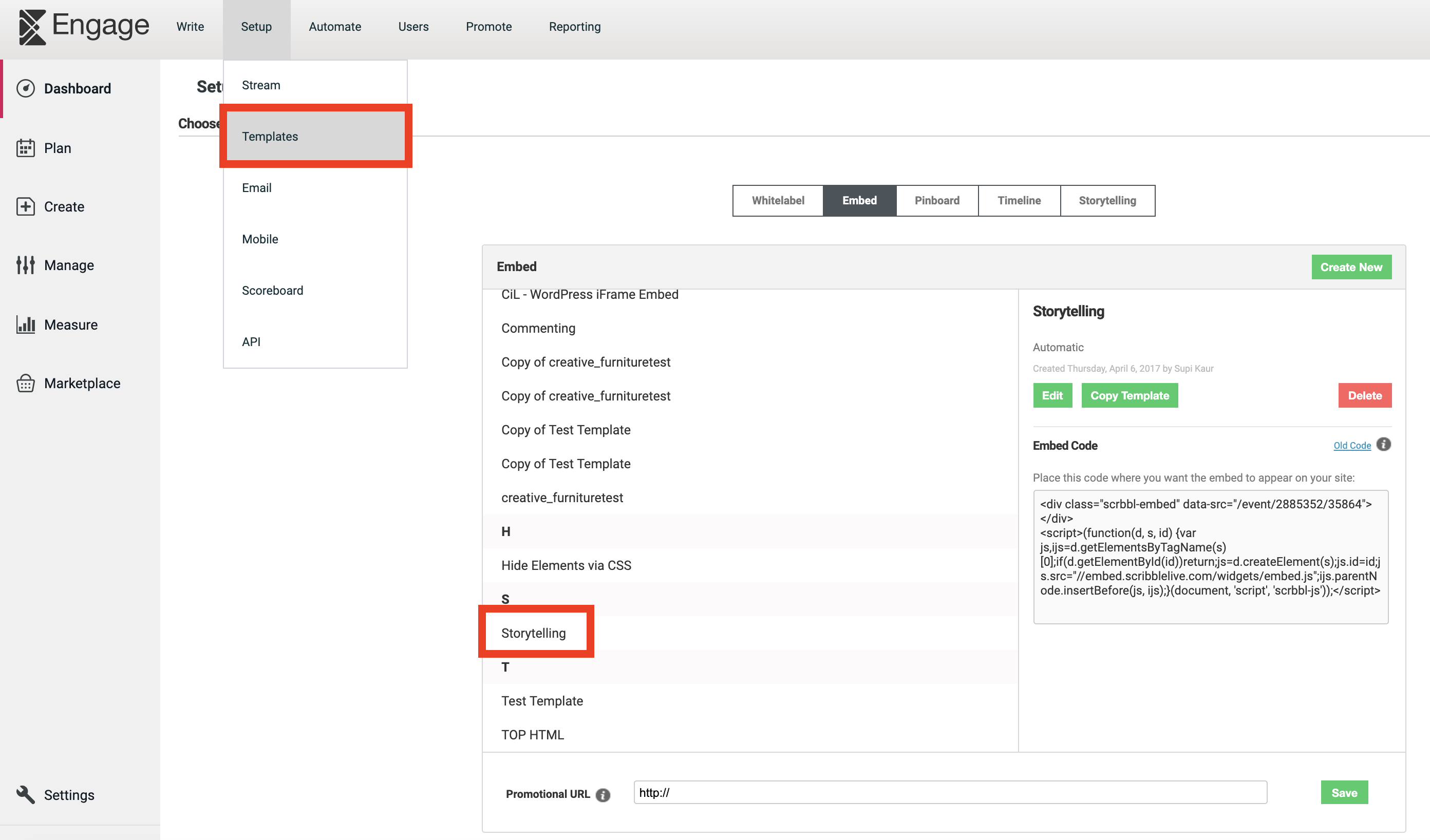This screenshot has height=840, width=1430.
Task: Click the Manage sliders icon
Action: (x=26, y=265)
